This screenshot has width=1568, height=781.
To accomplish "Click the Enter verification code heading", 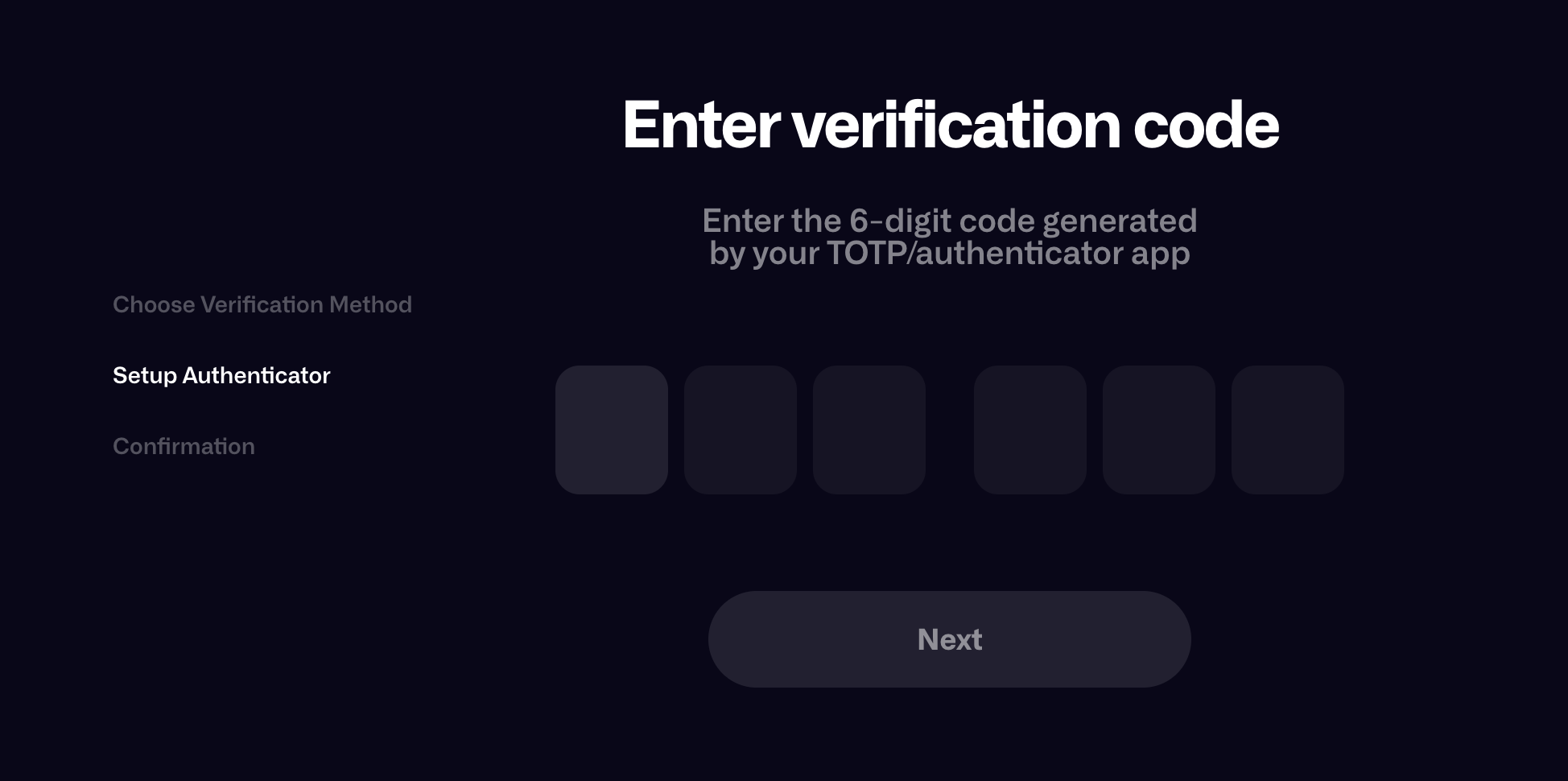I will (x=950, y=126).
